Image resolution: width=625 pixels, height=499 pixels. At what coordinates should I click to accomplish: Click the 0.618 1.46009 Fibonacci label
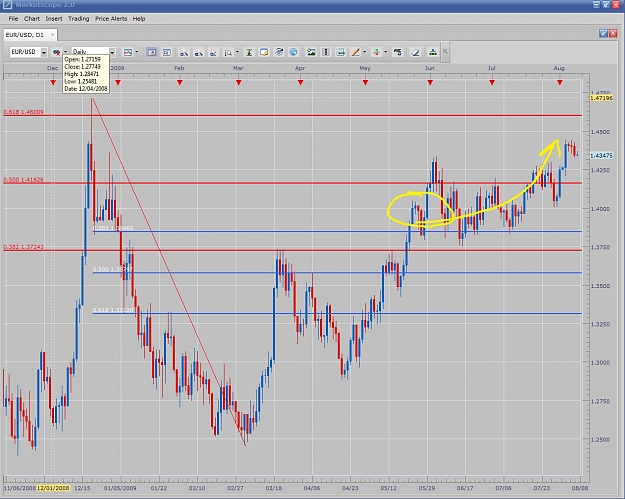pos(24,112)
